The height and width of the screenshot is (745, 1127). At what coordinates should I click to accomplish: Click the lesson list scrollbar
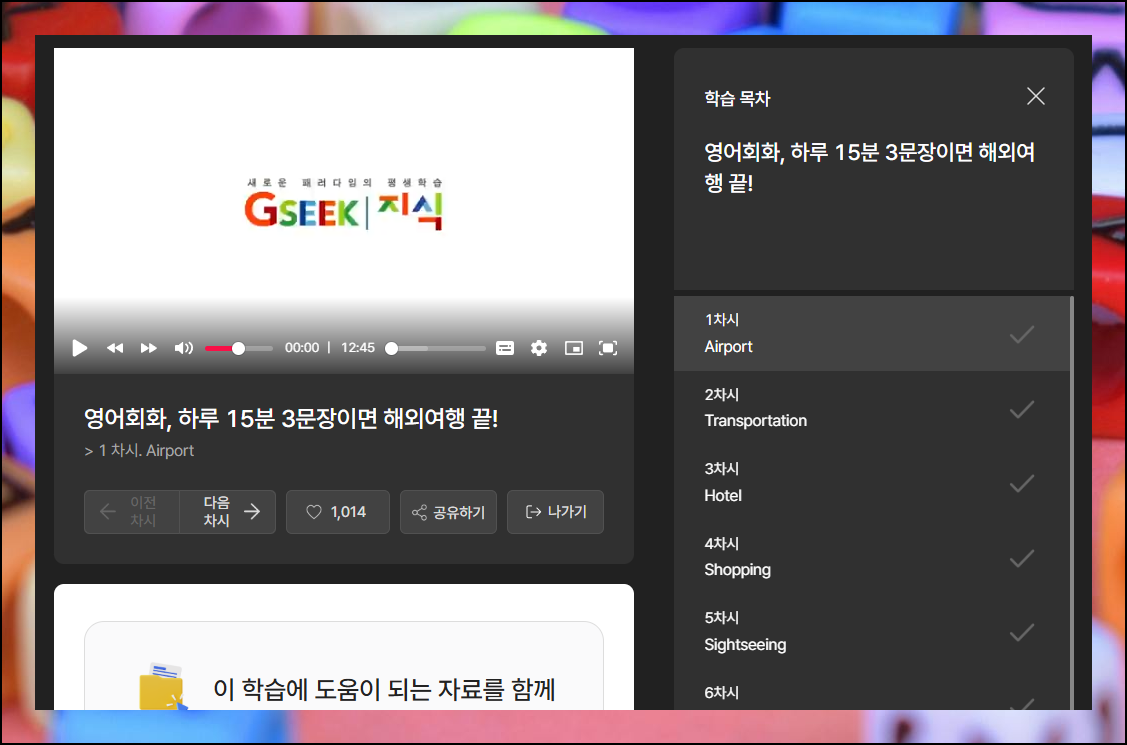point(1072,503)
